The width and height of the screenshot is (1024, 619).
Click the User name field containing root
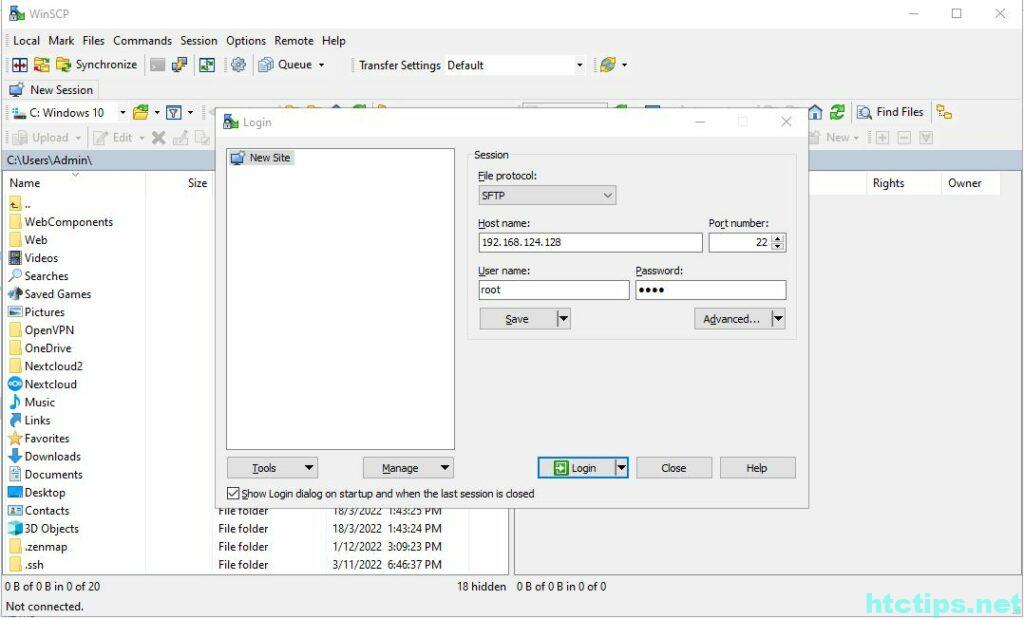tap(554, 290)
